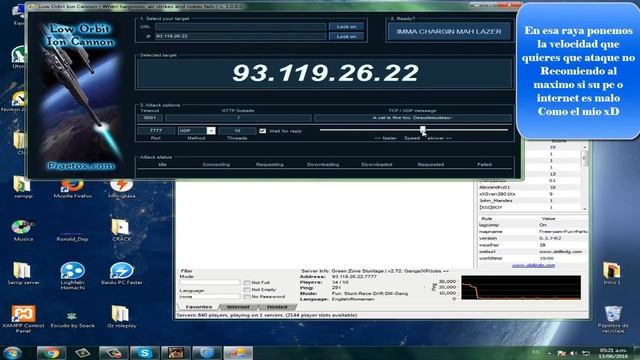Click the Mode filter text field
The image size is (640, 360).
click(x=210, y=282)
